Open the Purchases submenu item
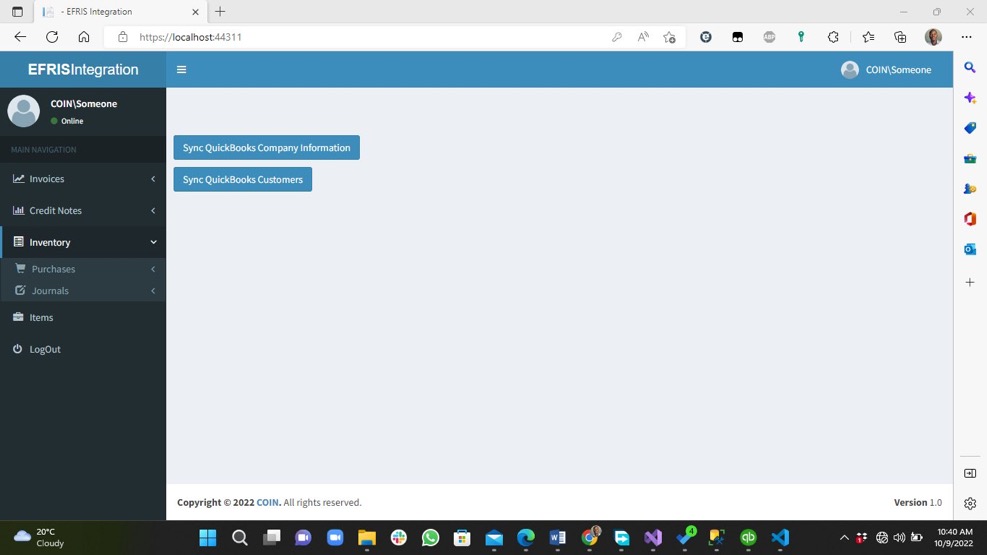 (83, 269)
